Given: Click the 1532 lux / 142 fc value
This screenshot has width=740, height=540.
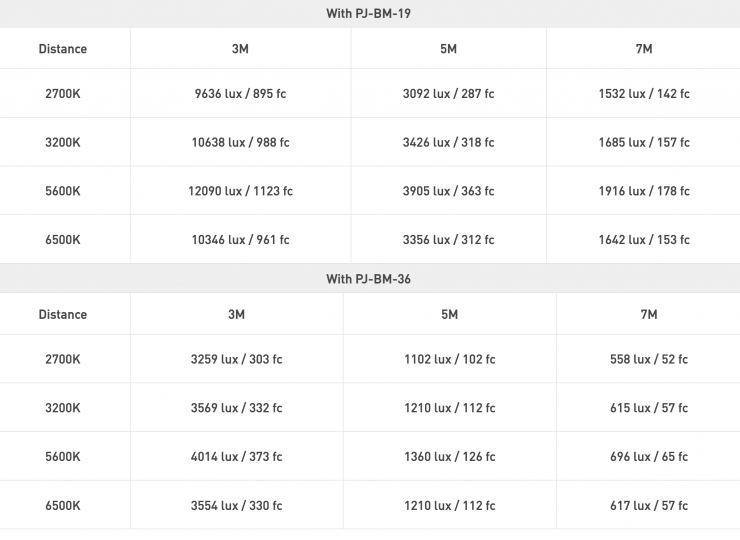Looking at the screenshot, I should 644,94.
